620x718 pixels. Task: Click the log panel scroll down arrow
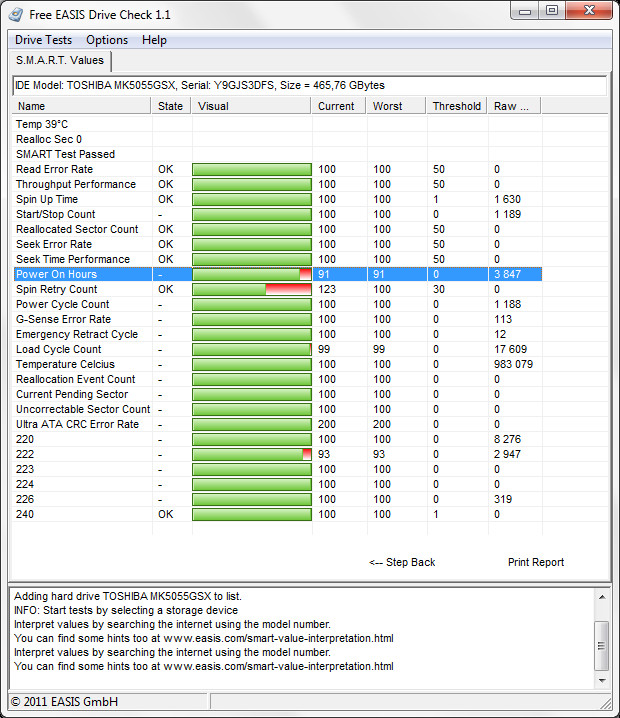602,681
